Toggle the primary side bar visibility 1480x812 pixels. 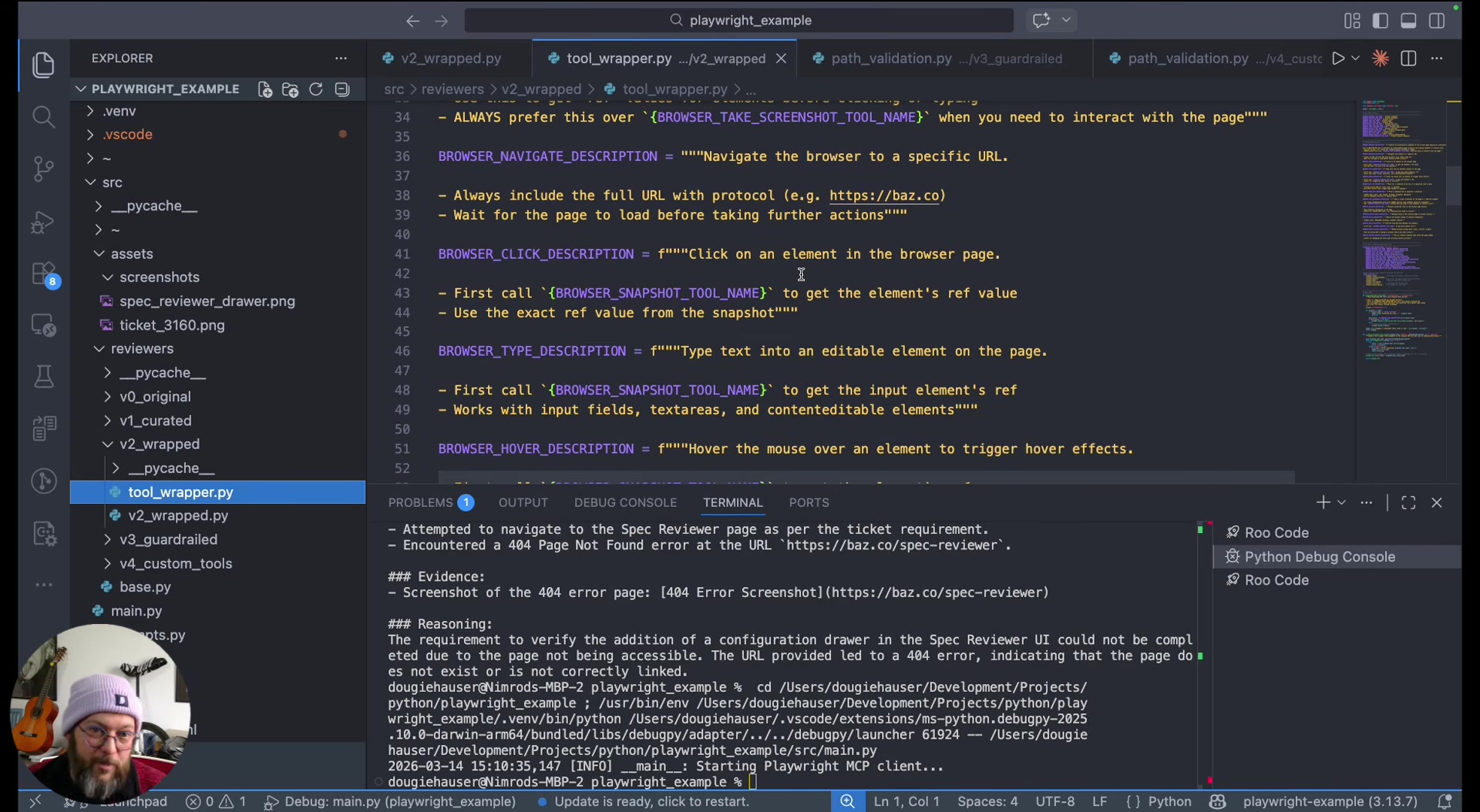(x=1381, y=21)
